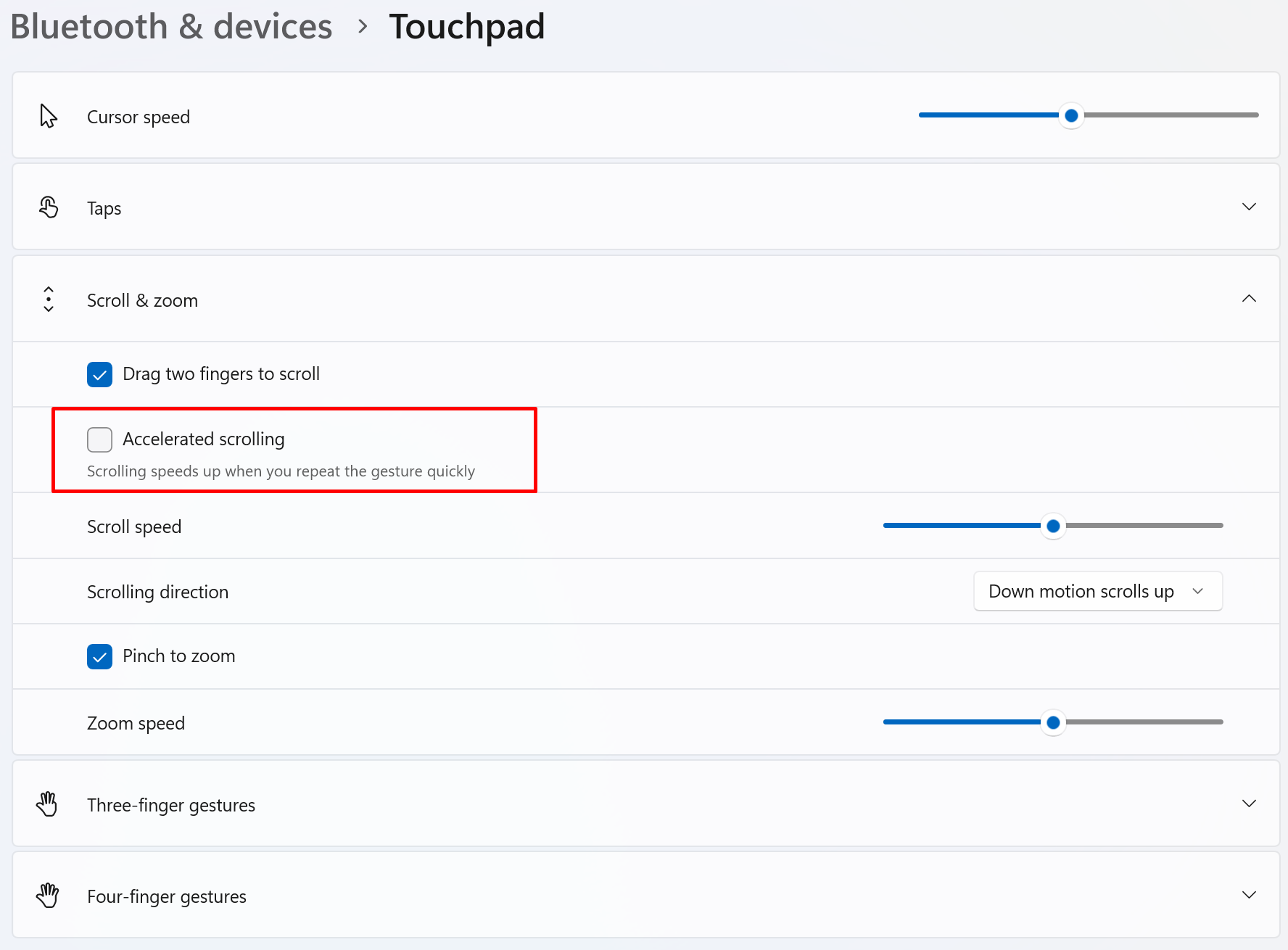Viewport: 1288px width, 950px height.
Task: Click the tap hand icon next to Taps
Action: pyautogui.click(x=49, y=207)
